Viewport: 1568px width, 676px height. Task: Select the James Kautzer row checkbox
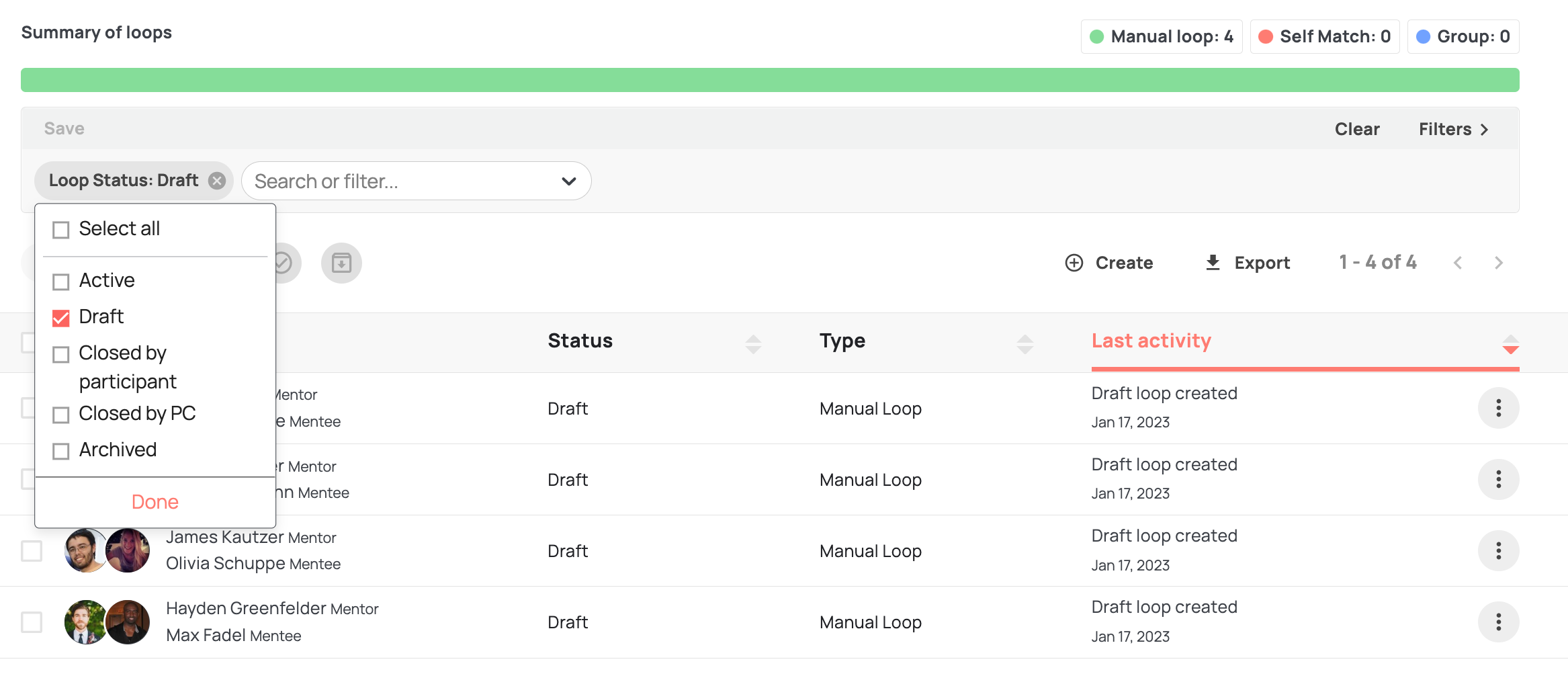(x=32, y=550)
